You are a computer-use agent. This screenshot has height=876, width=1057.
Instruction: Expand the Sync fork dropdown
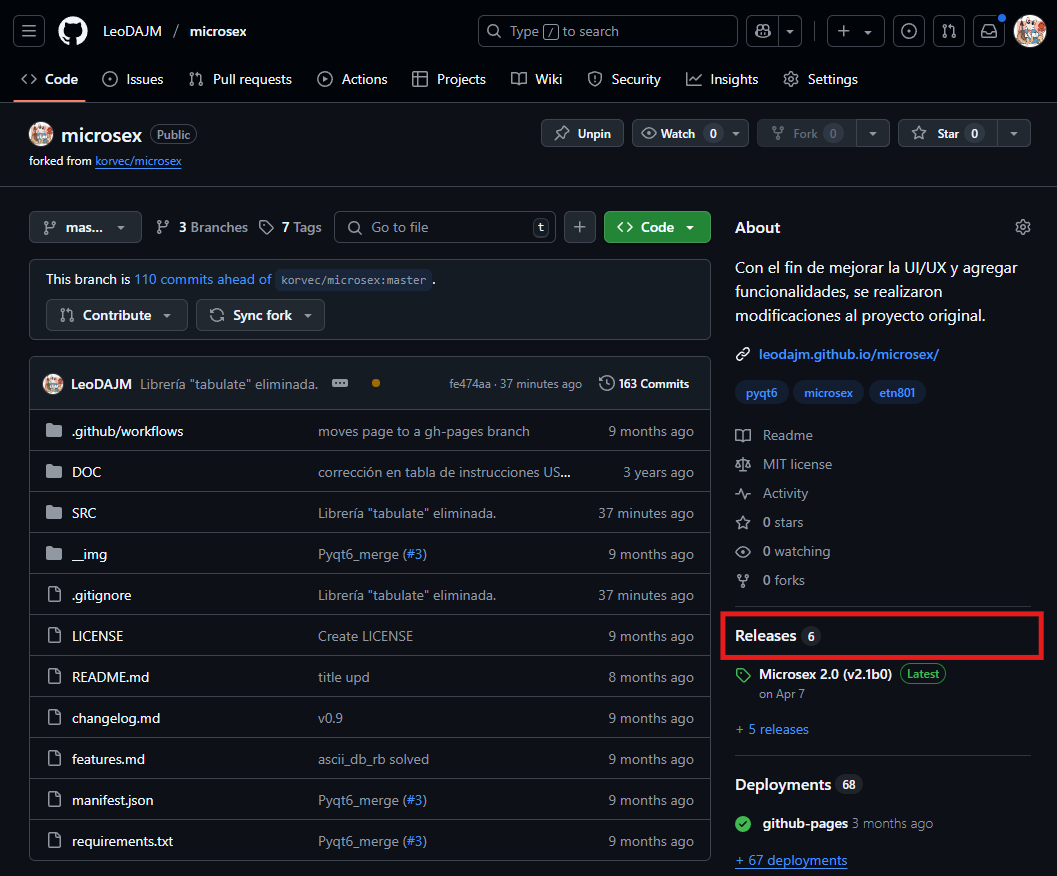260,315
